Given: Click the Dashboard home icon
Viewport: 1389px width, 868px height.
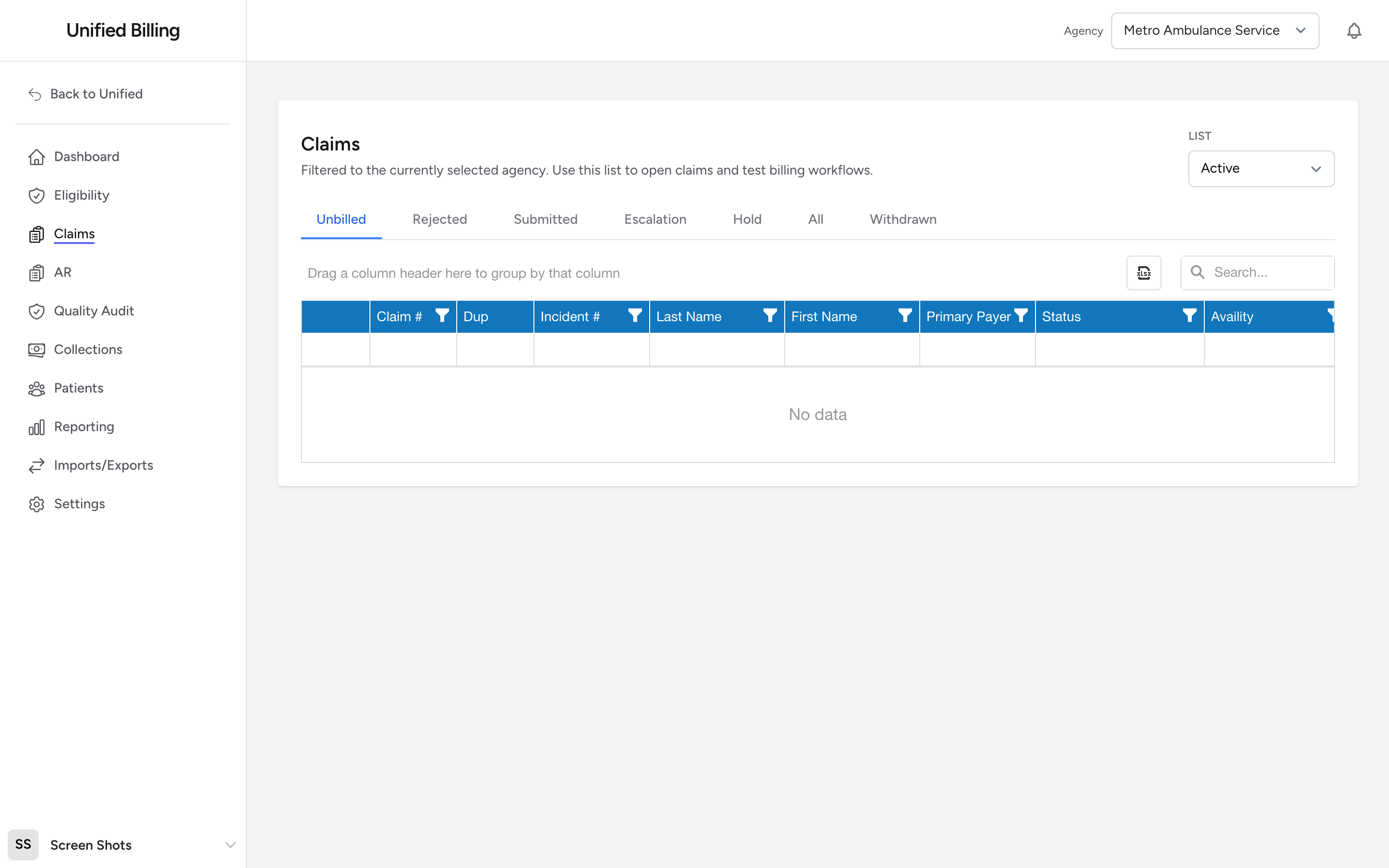Looking at the screenshot, I should [x=36, y=157].
